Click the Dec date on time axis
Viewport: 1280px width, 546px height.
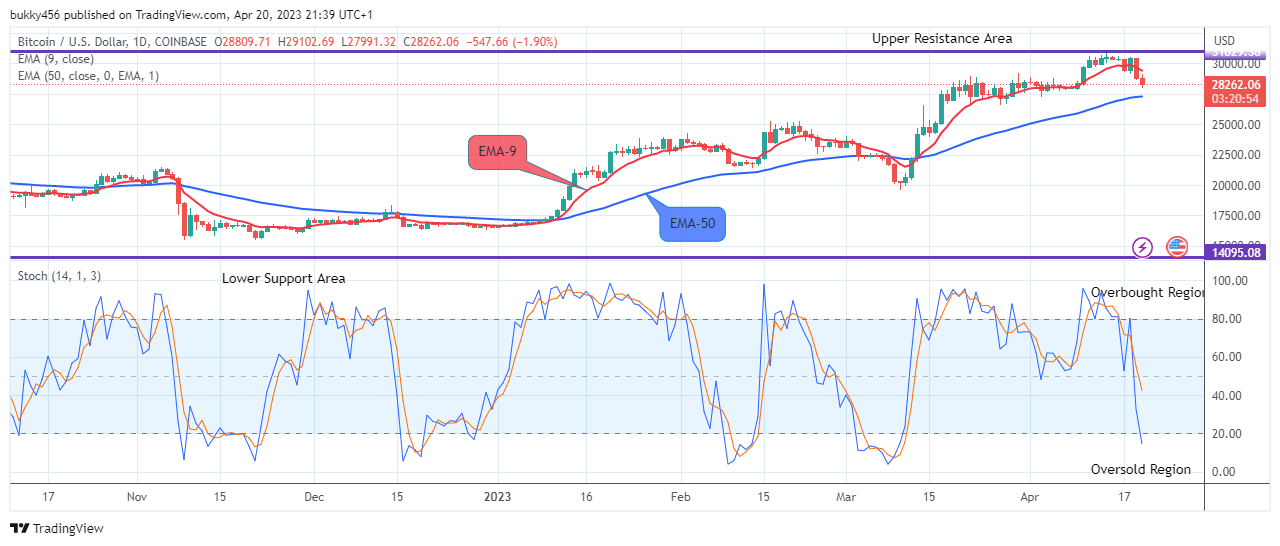tap(313, 496)
